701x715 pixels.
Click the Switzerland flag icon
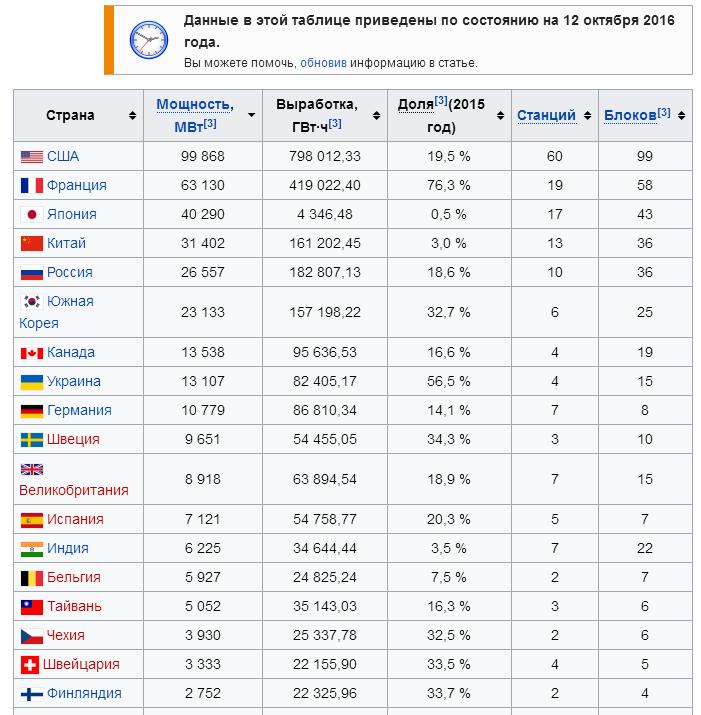click(30, 665)
